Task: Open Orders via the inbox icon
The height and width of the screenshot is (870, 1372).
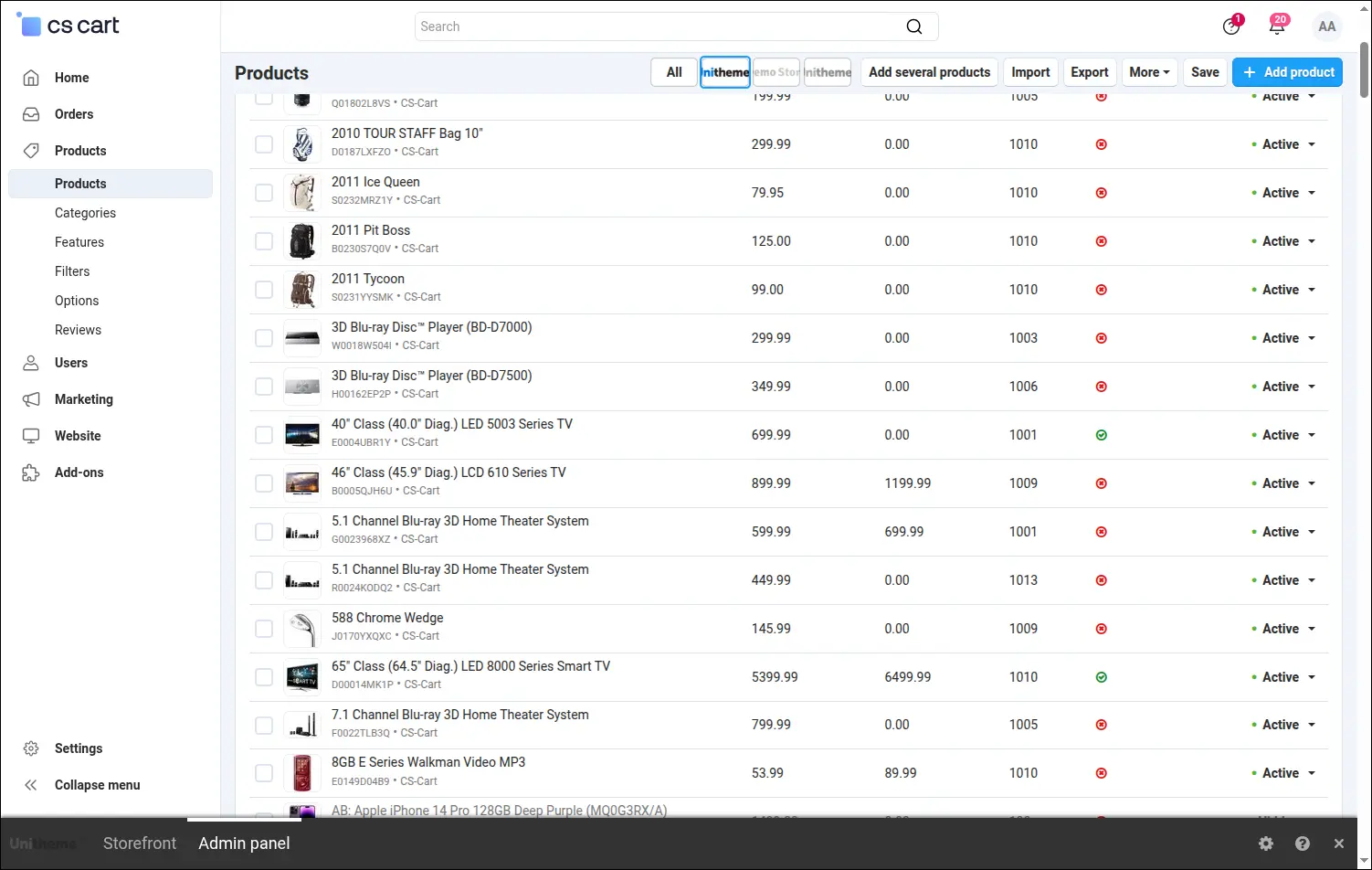Action: click(31, 114)
